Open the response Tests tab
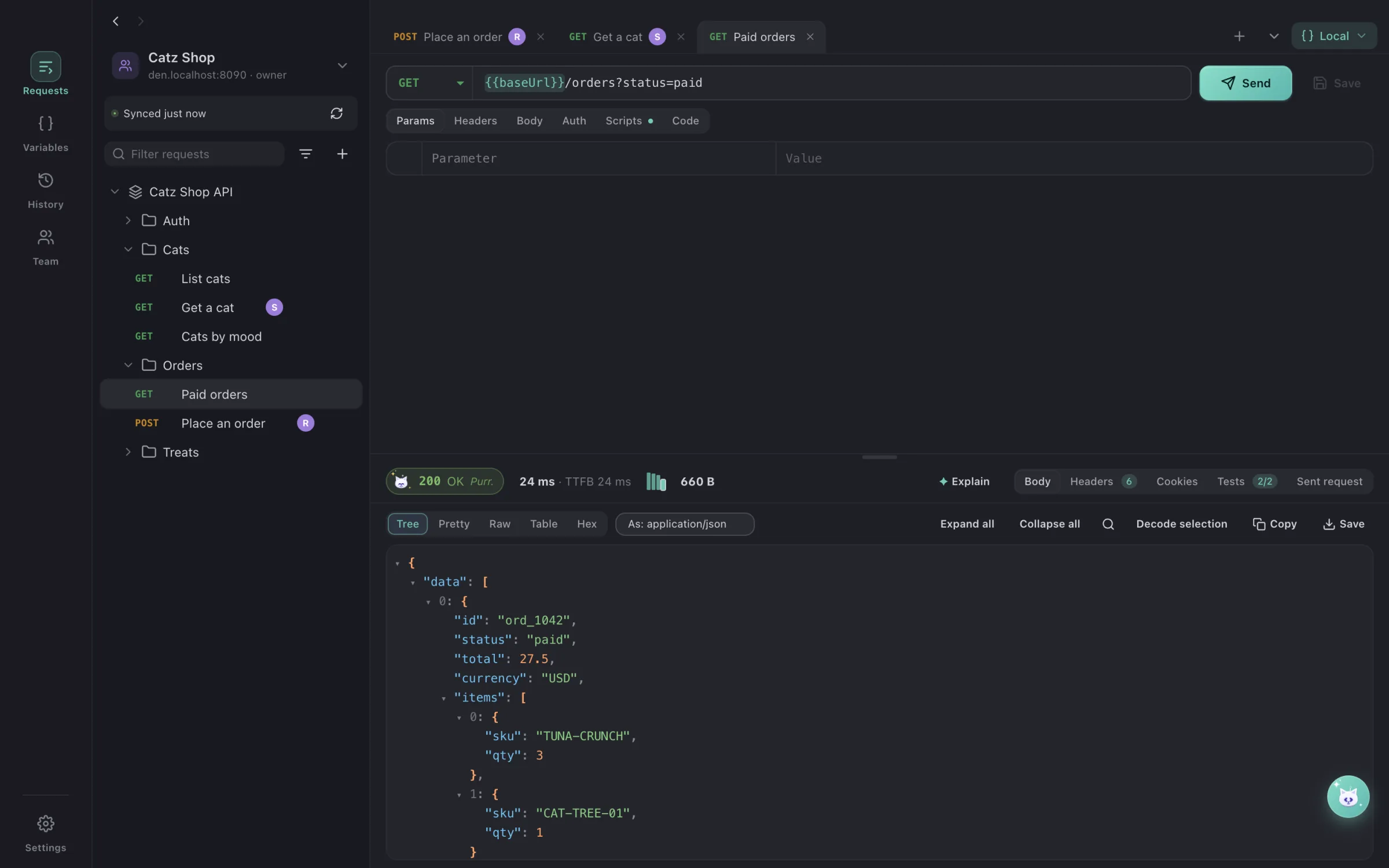The height and width of the screenshot is (868, 1389). point(1246,481)
